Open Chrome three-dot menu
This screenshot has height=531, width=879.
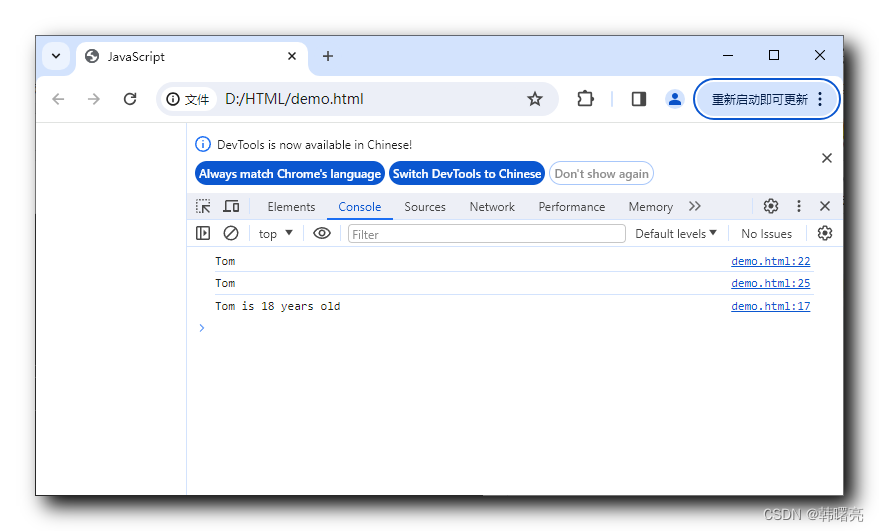pos(820,99)
